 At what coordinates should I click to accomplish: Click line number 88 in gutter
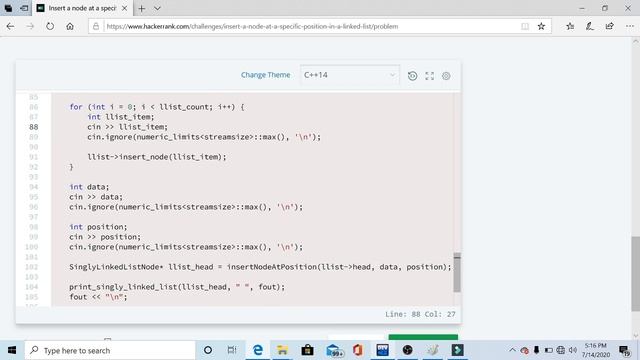click(x=33, y=127)
